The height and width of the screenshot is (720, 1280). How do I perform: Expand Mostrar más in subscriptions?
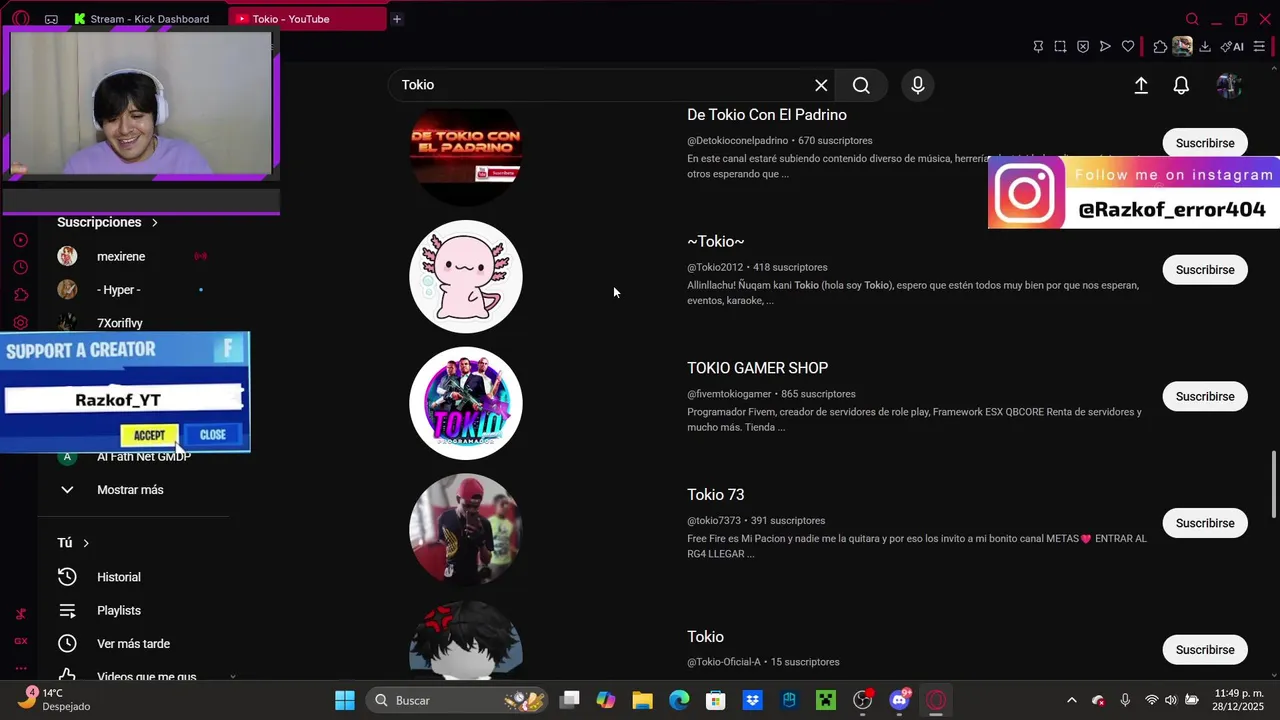pyautogui.click(x=130, y=490)
